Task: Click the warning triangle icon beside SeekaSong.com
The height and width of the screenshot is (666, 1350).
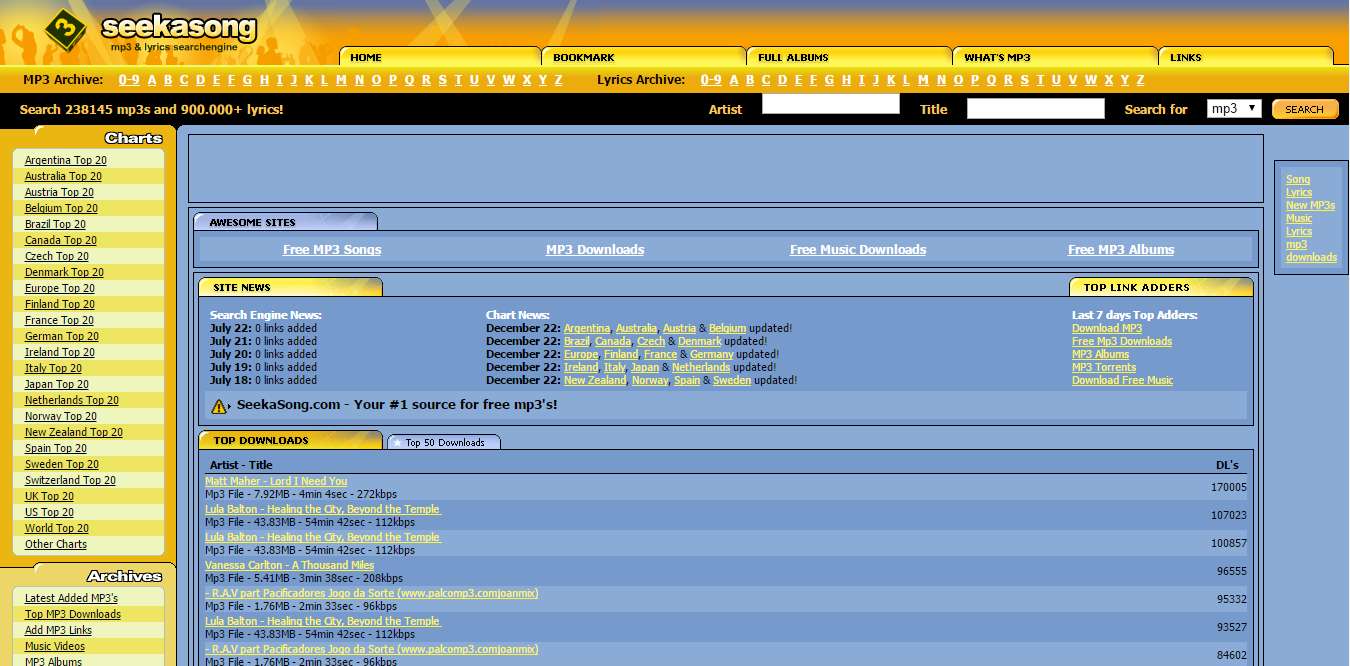Action: point(219,406)
